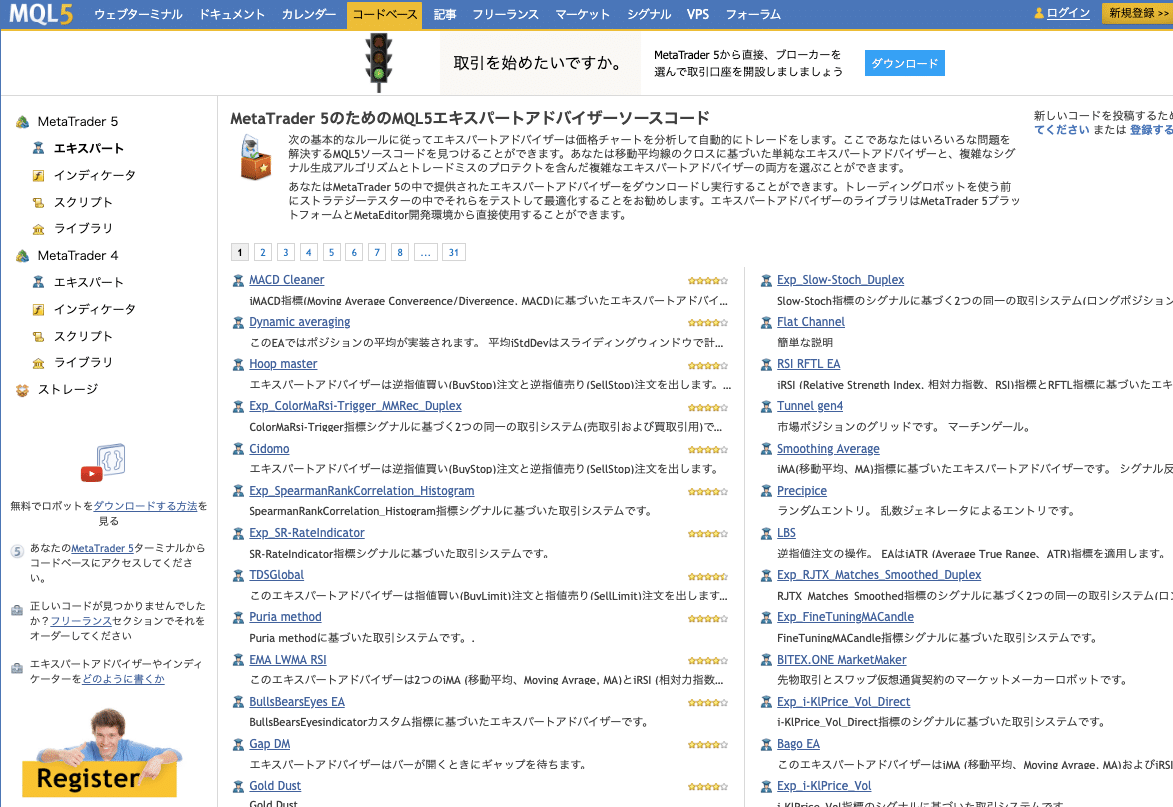Viewport: 1173px width, 807px height.
Task: Click the traffic light banner image
Action: click(x=379, y=63)
